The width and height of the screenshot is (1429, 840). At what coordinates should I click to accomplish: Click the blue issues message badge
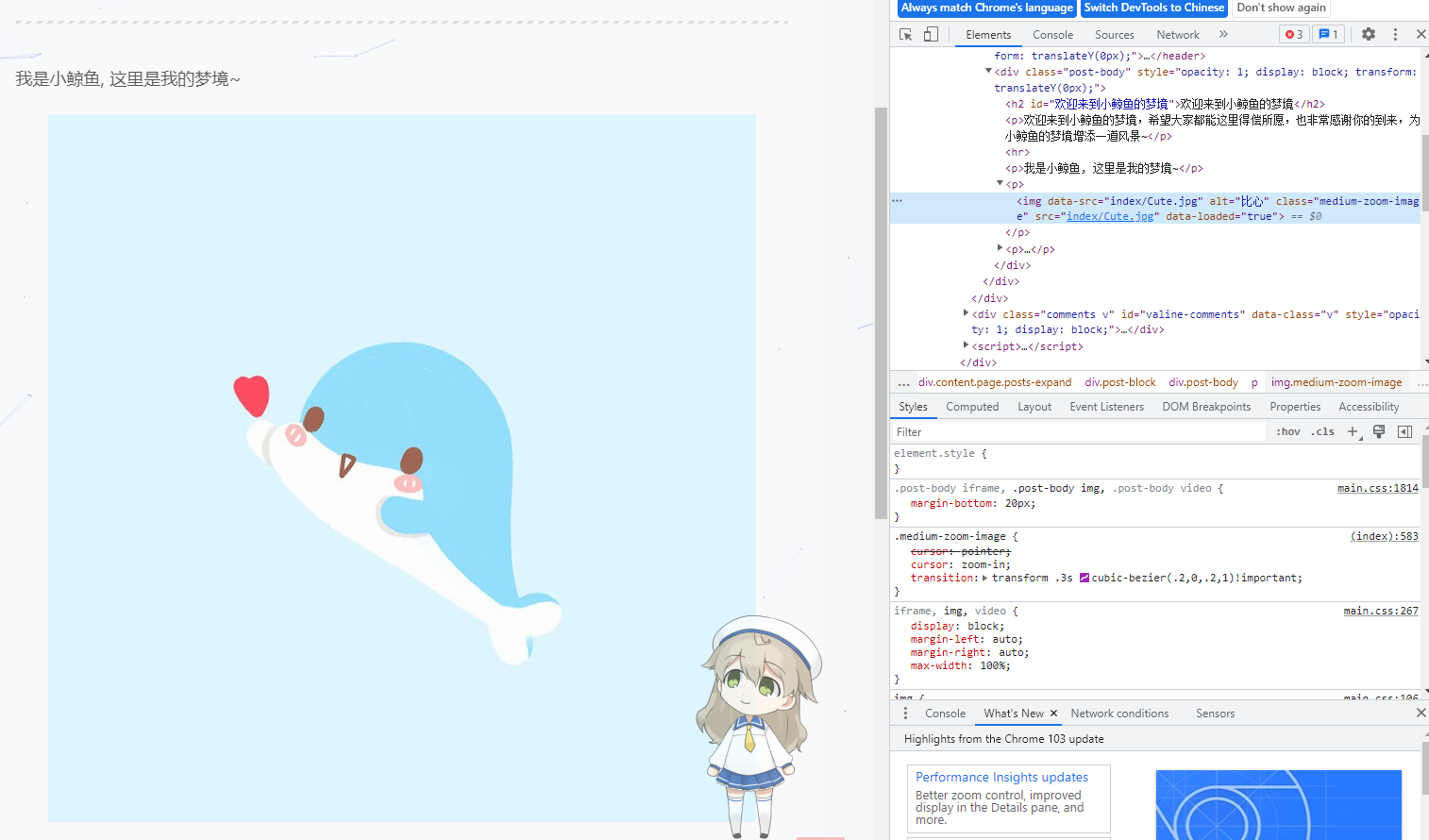pyautogui.click(x=1328, y=34)
